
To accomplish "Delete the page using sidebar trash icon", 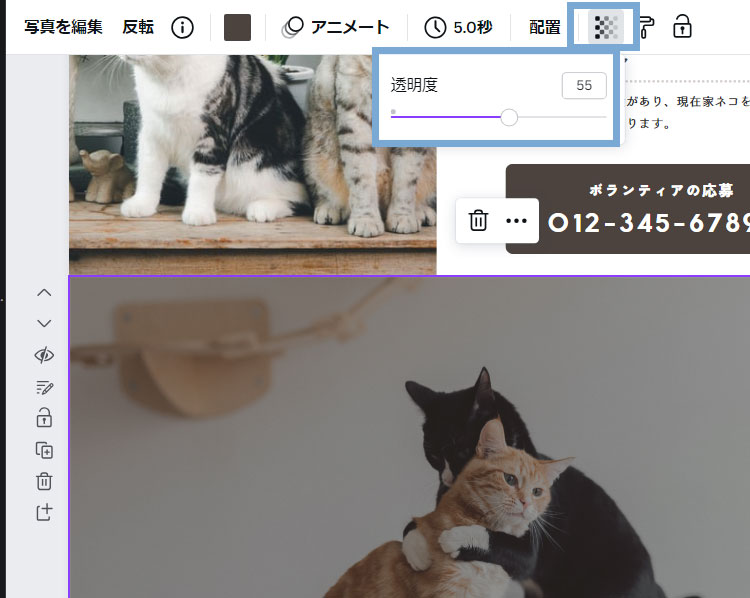I will (x=44, y=481).
